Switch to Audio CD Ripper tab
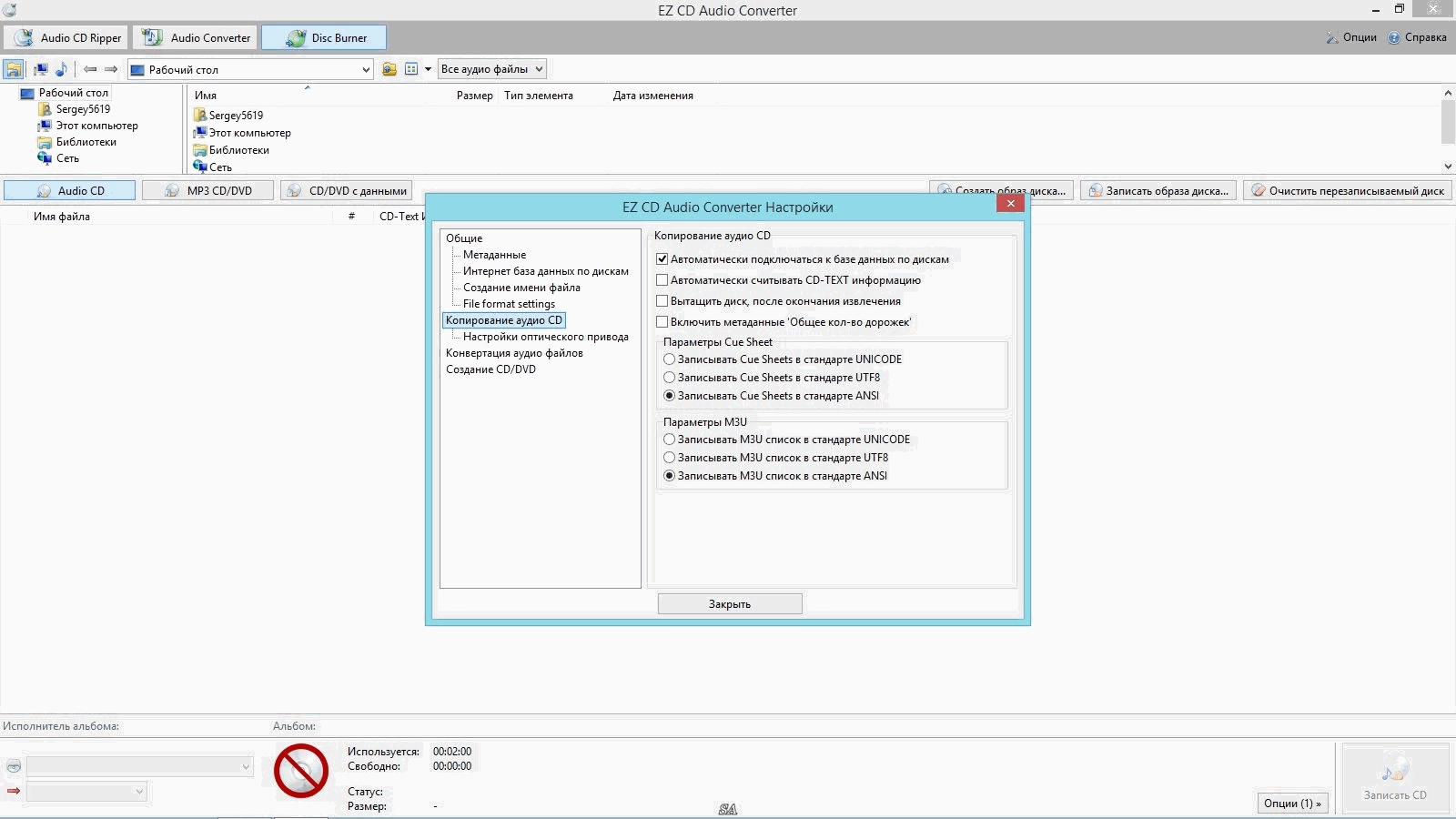This screenshot has width=1456, height=819. [67, 38]
